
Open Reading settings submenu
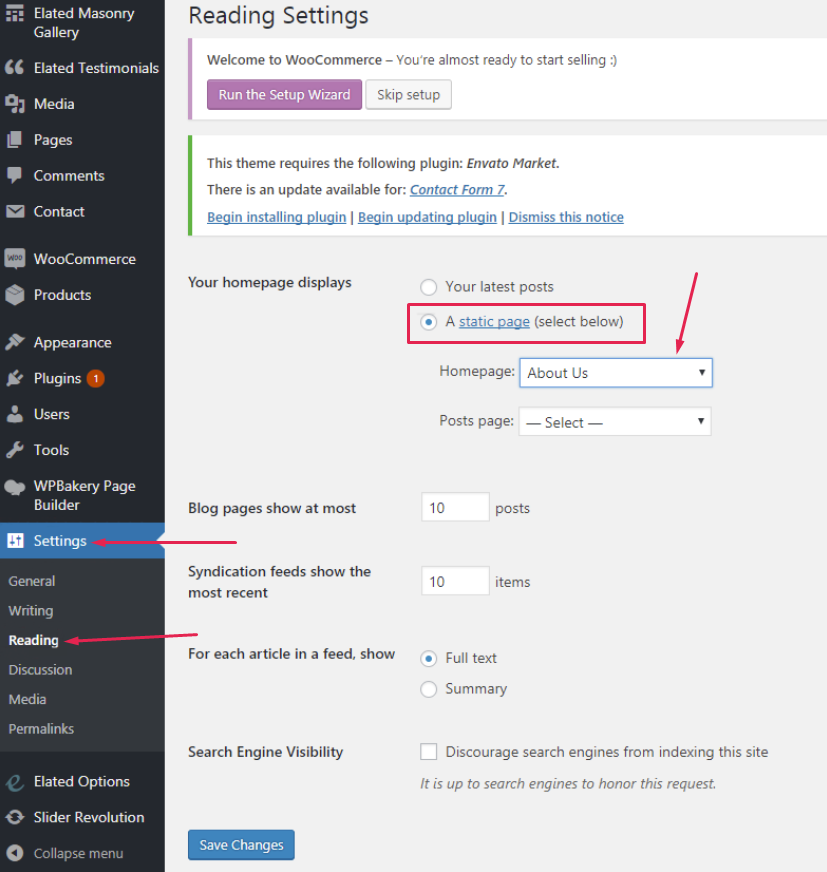pyautogui.click(x=33, y=640)
